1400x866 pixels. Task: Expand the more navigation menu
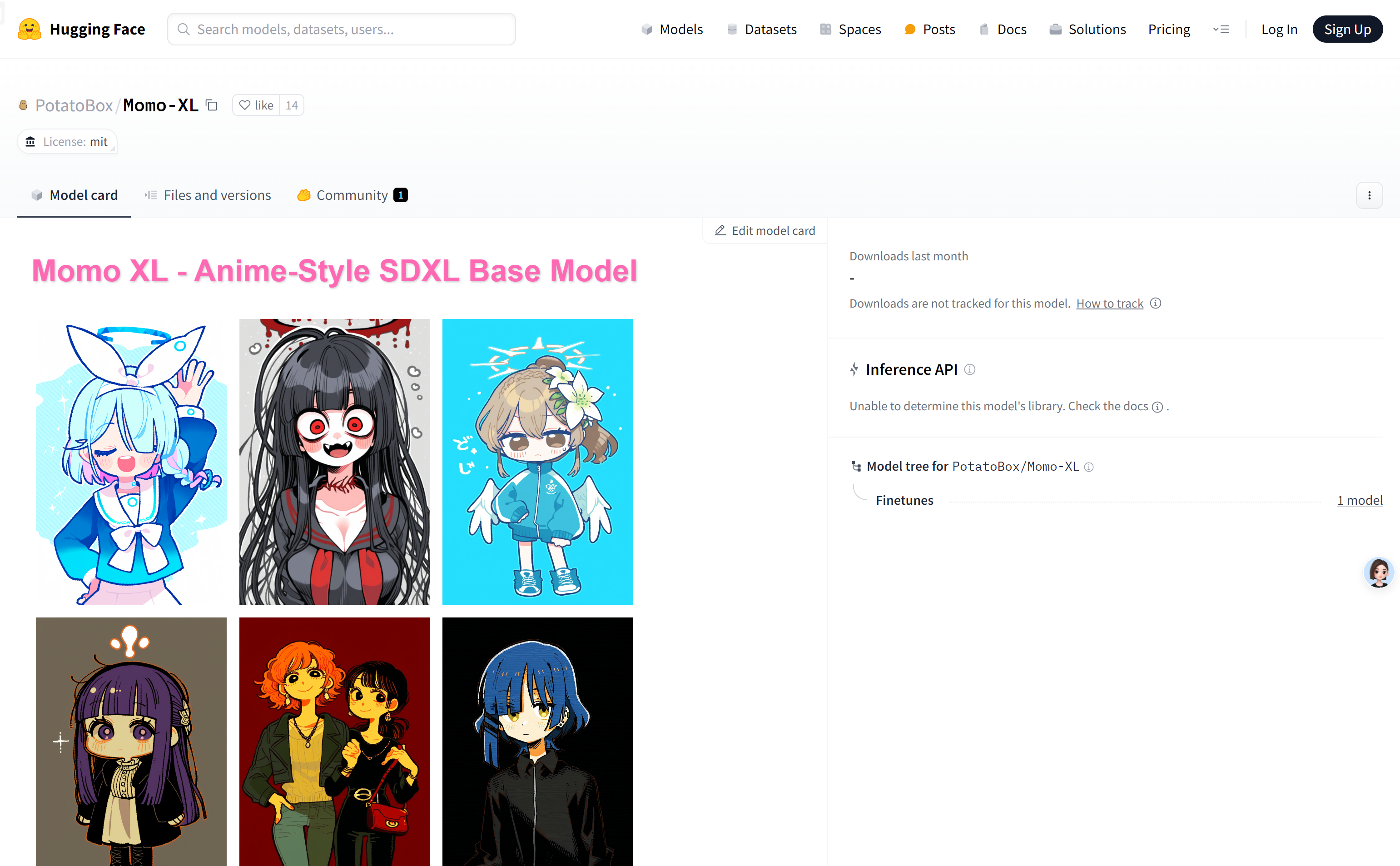tap(1221, 29)
